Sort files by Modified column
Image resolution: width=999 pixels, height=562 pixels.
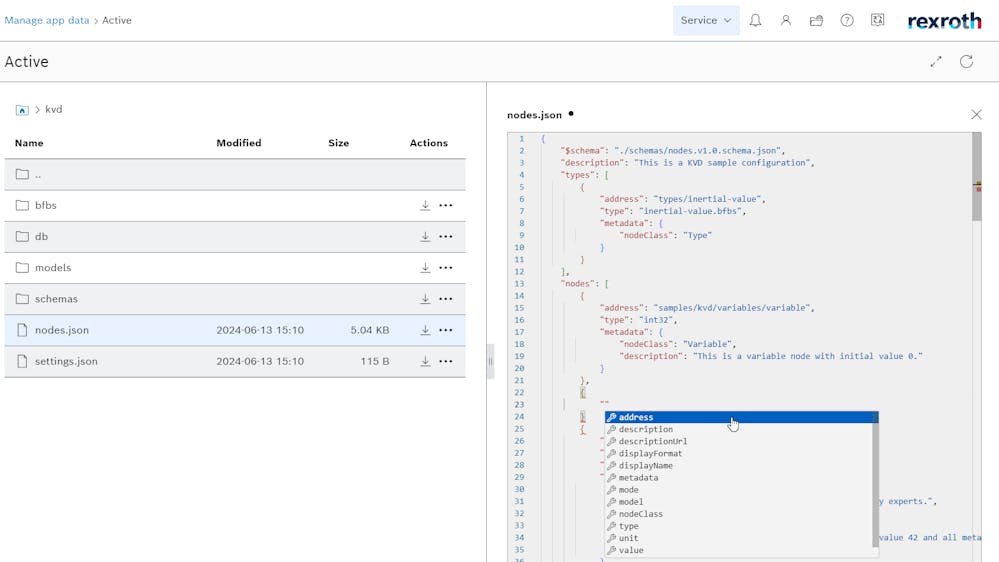point(239,143)
